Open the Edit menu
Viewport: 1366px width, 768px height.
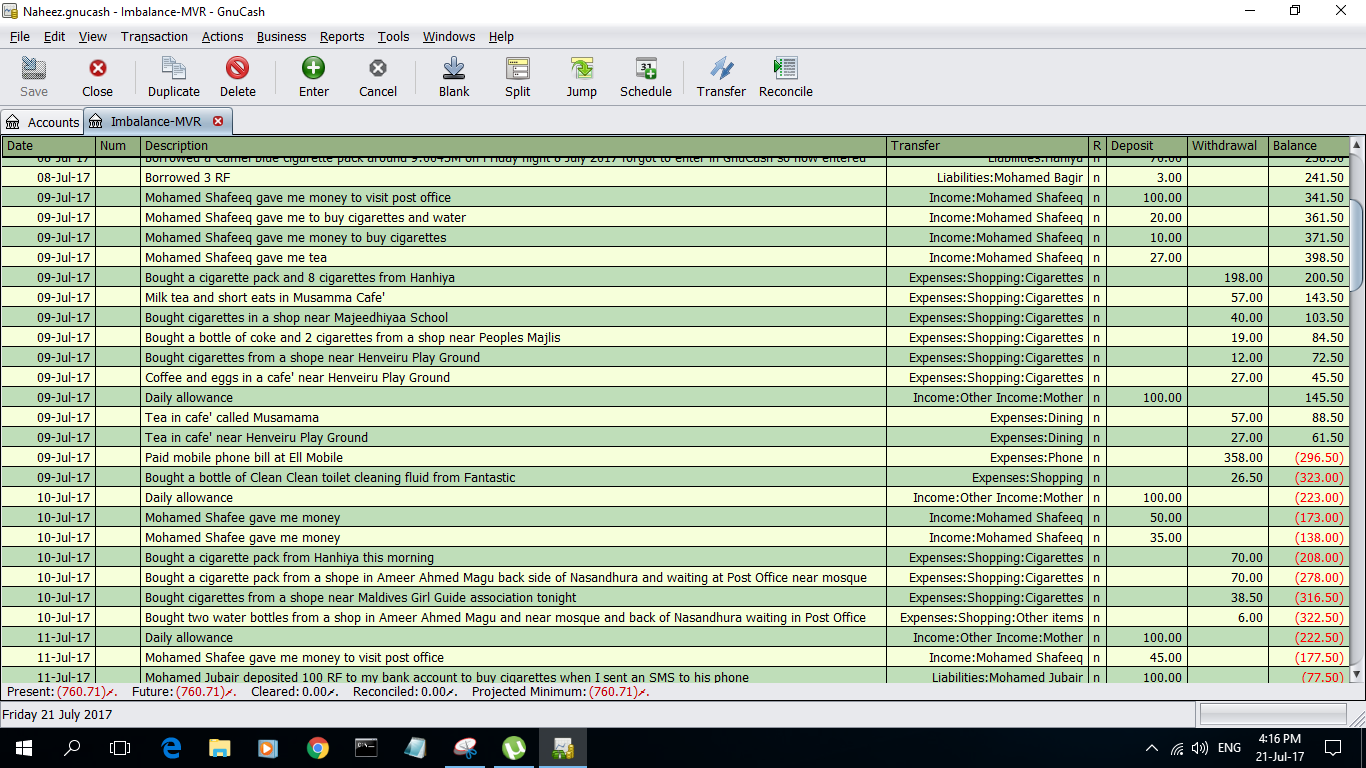54,36
